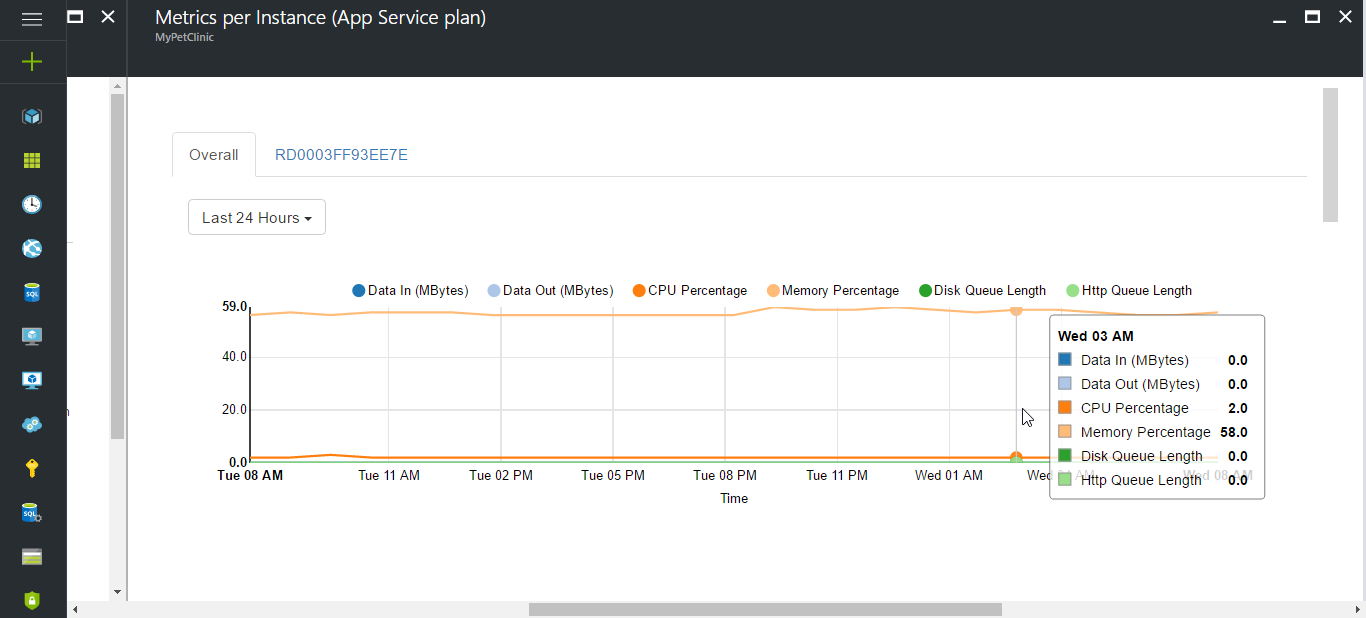Open Billing card icon in sidebar
Viewport: 1366px width, 618px height.
pos(32,556)
